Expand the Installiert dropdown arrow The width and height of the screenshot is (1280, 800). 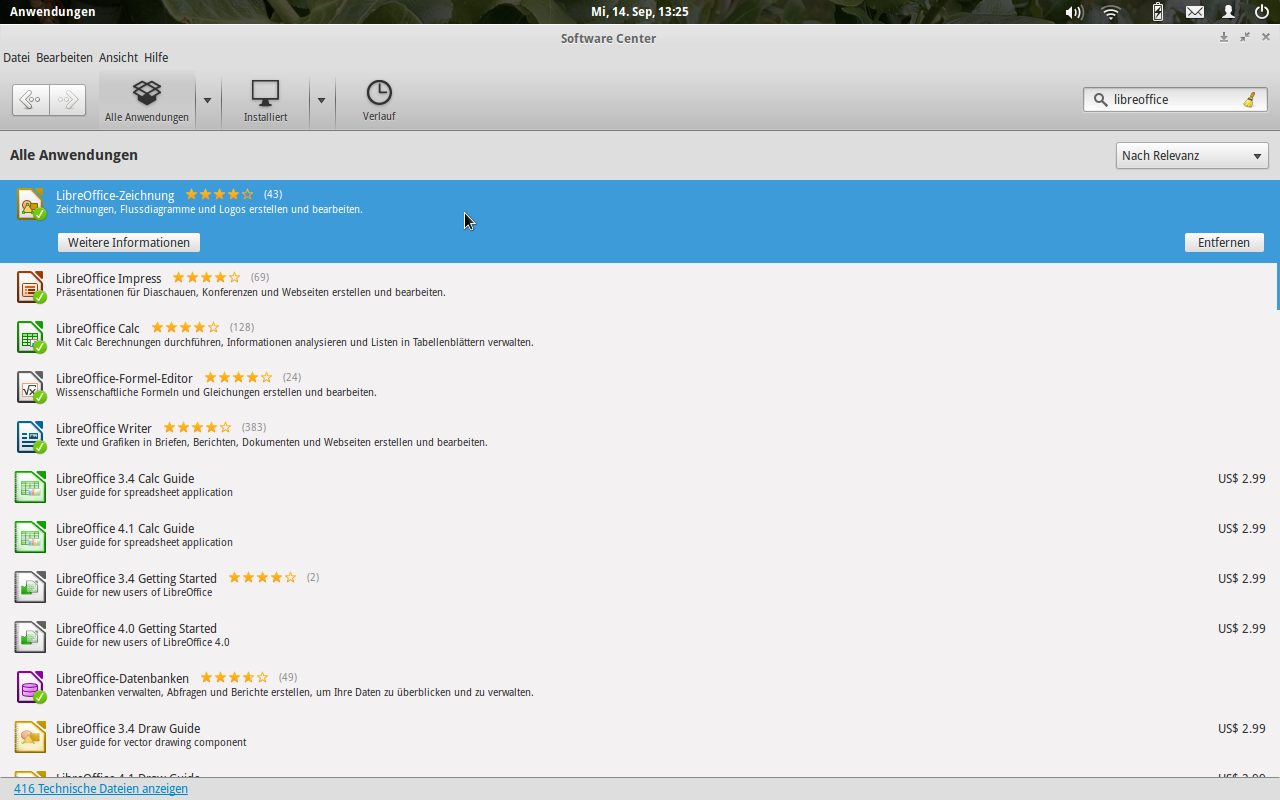coord(321,100)
